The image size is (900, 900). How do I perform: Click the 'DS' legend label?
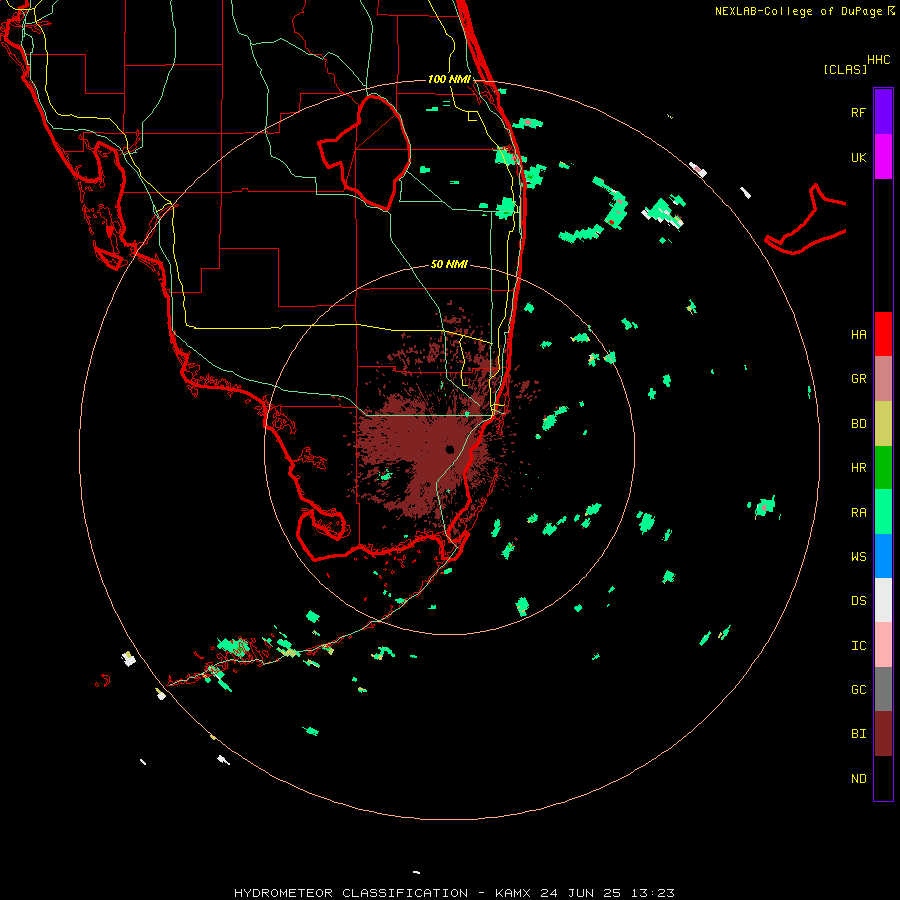point(858,601)
